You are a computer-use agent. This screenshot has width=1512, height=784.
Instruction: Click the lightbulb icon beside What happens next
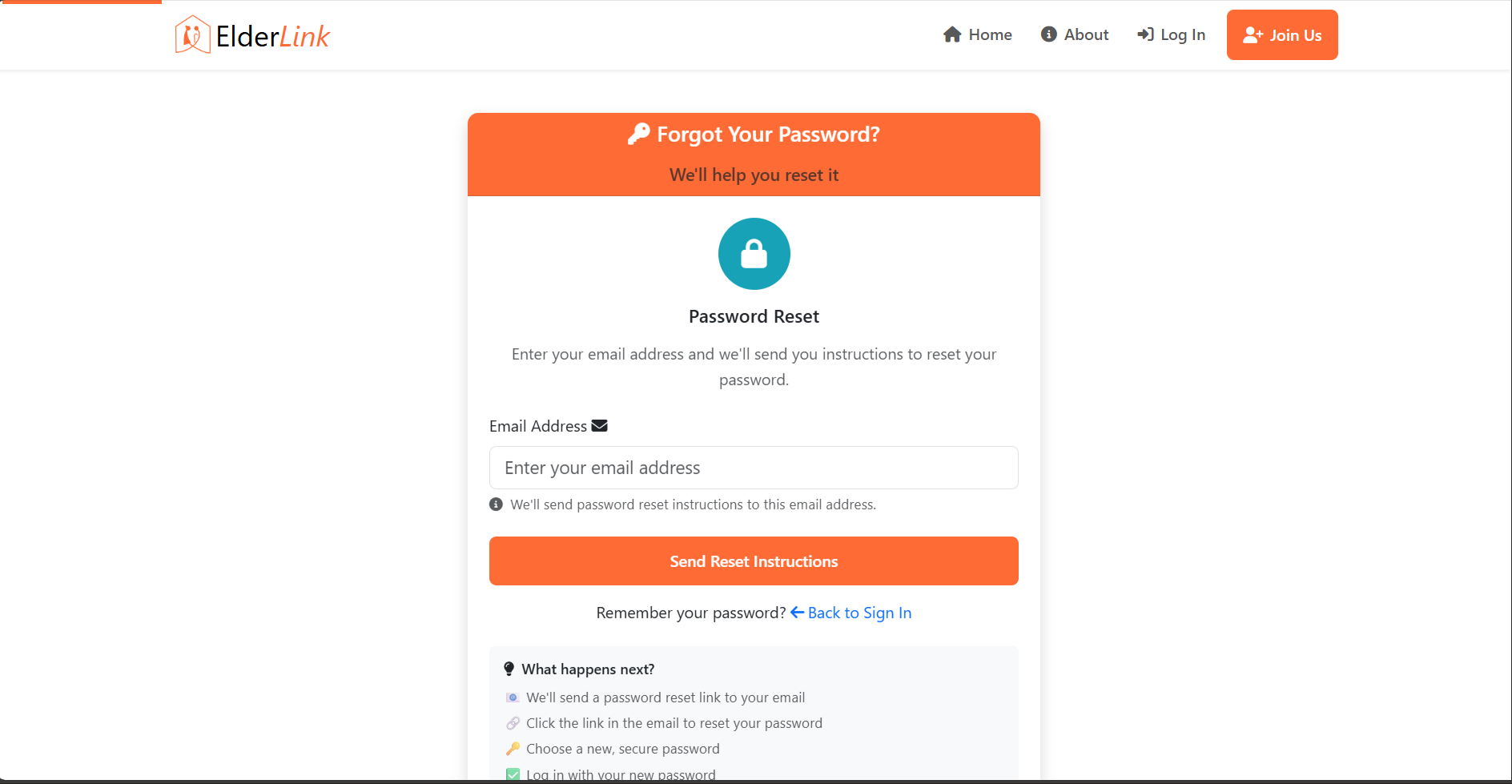[509, 668]
